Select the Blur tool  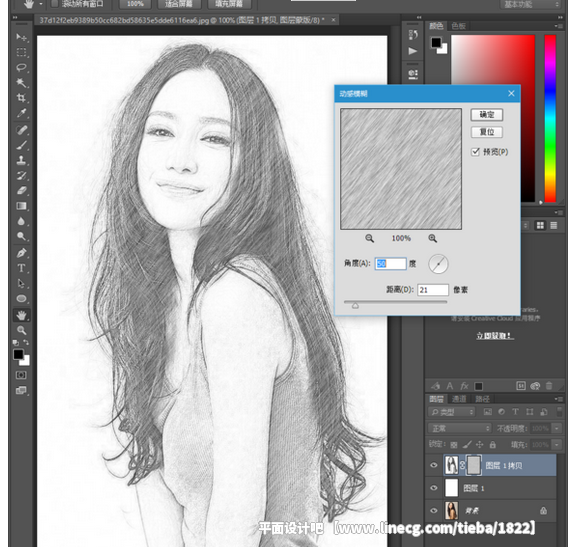click(x=21, y=221)
